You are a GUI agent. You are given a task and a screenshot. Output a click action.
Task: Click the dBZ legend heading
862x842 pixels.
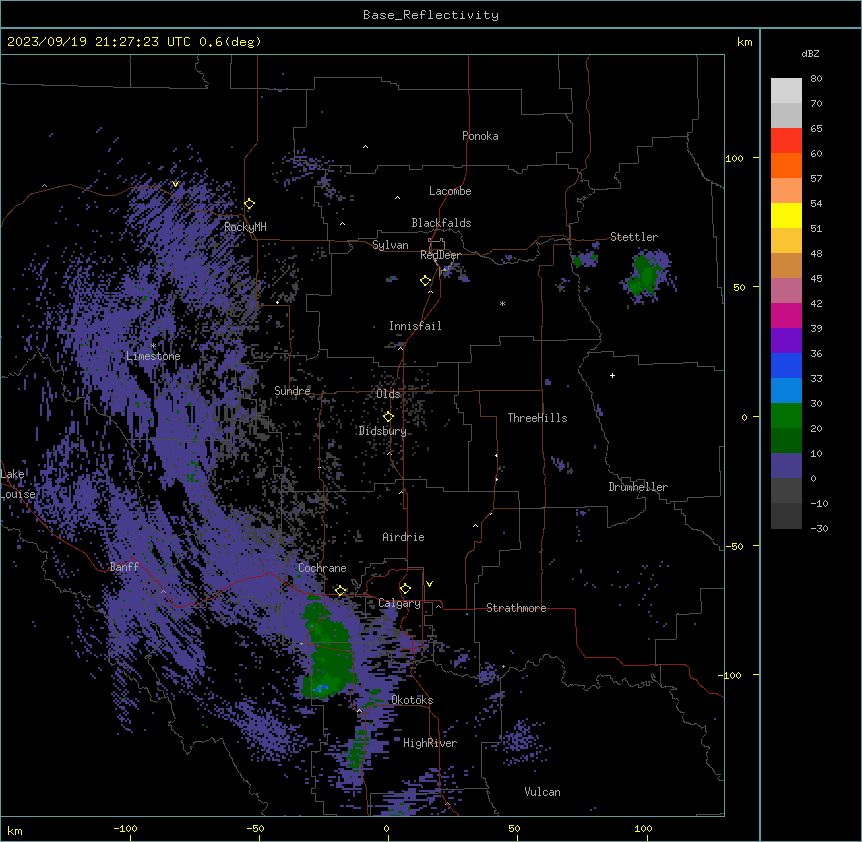[810, 54]
